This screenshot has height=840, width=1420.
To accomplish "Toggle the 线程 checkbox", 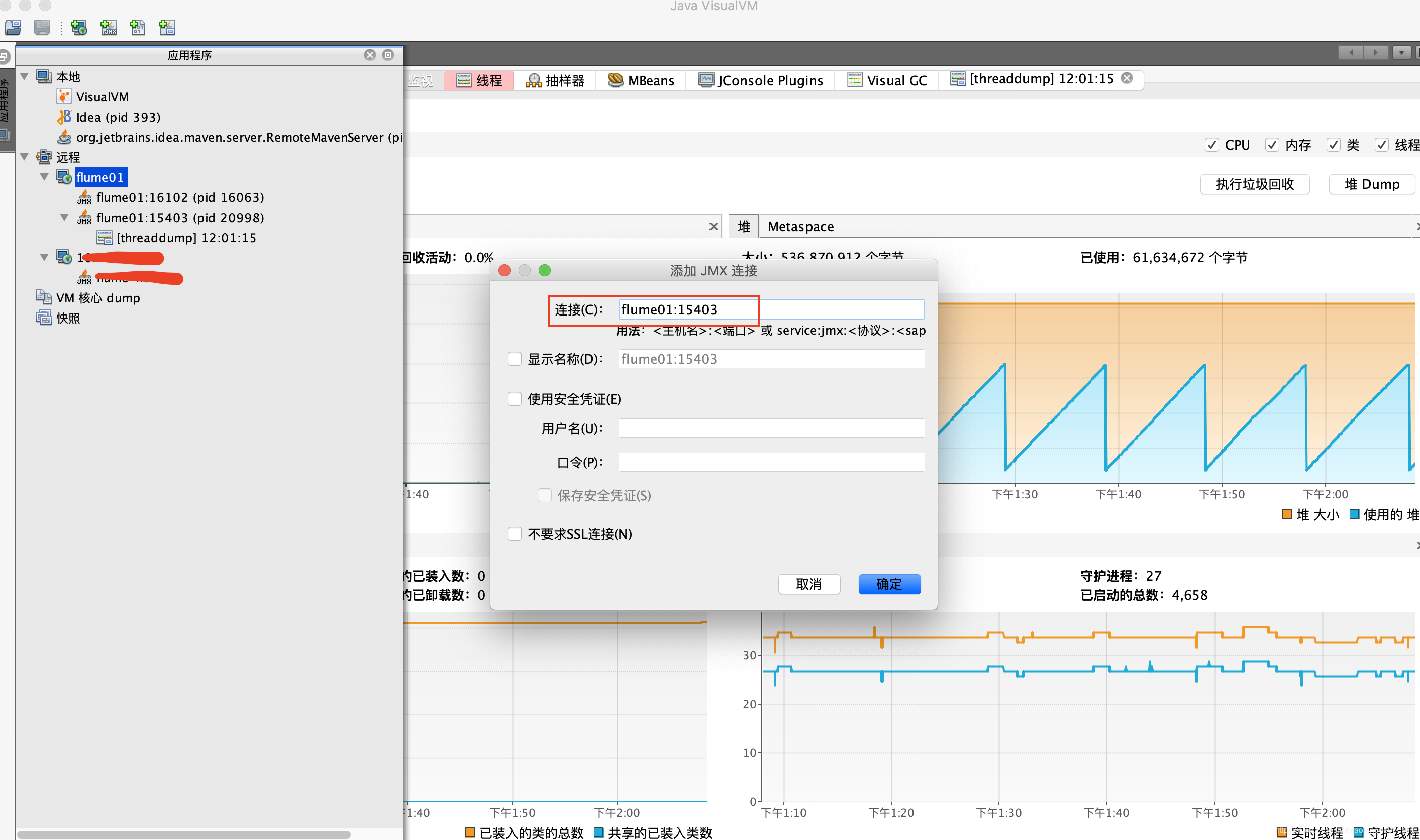I will (1381, 145).
